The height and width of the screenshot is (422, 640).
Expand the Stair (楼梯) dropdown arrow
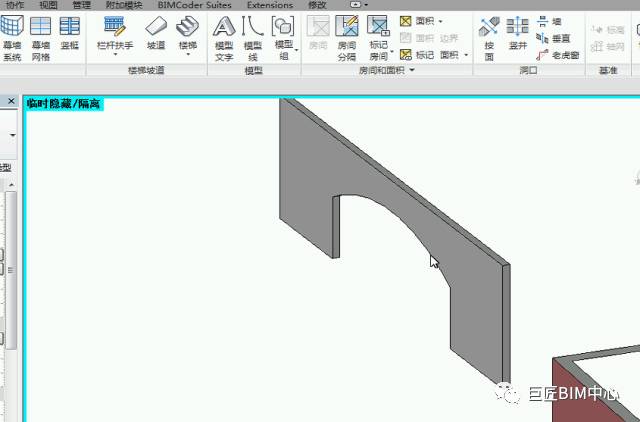pyautogui.click(x=188, y=54)
